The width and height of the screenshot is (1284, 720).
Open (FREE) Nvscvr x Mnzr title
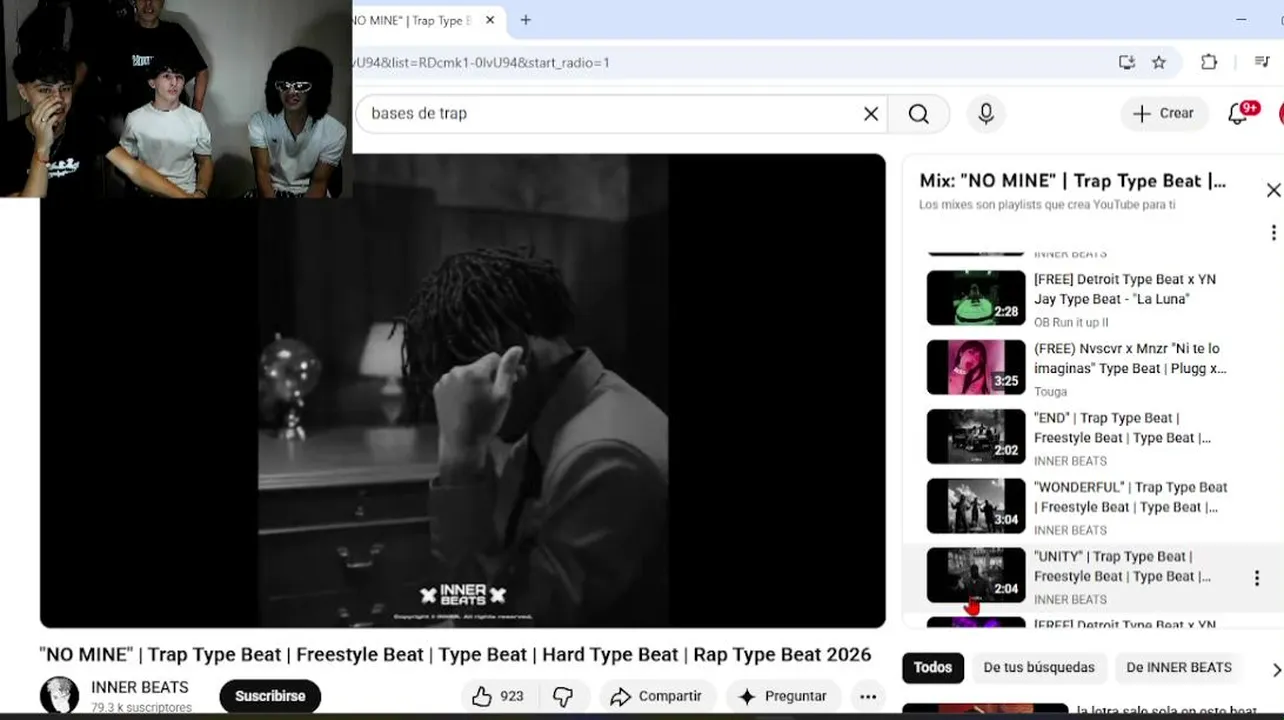pyautogui.click(x=1130, y=358)
